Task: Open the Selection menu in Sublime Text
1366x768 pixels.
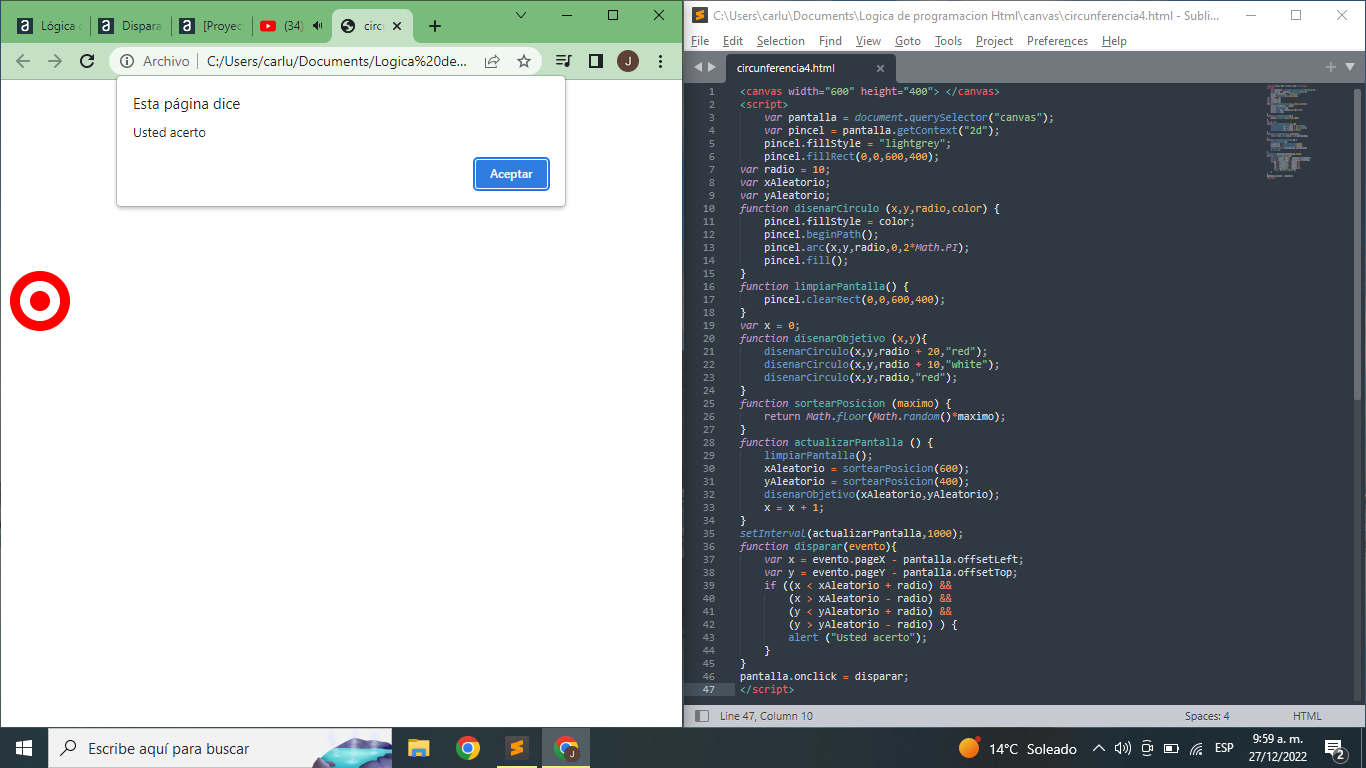Action: [x=781, y=41]
